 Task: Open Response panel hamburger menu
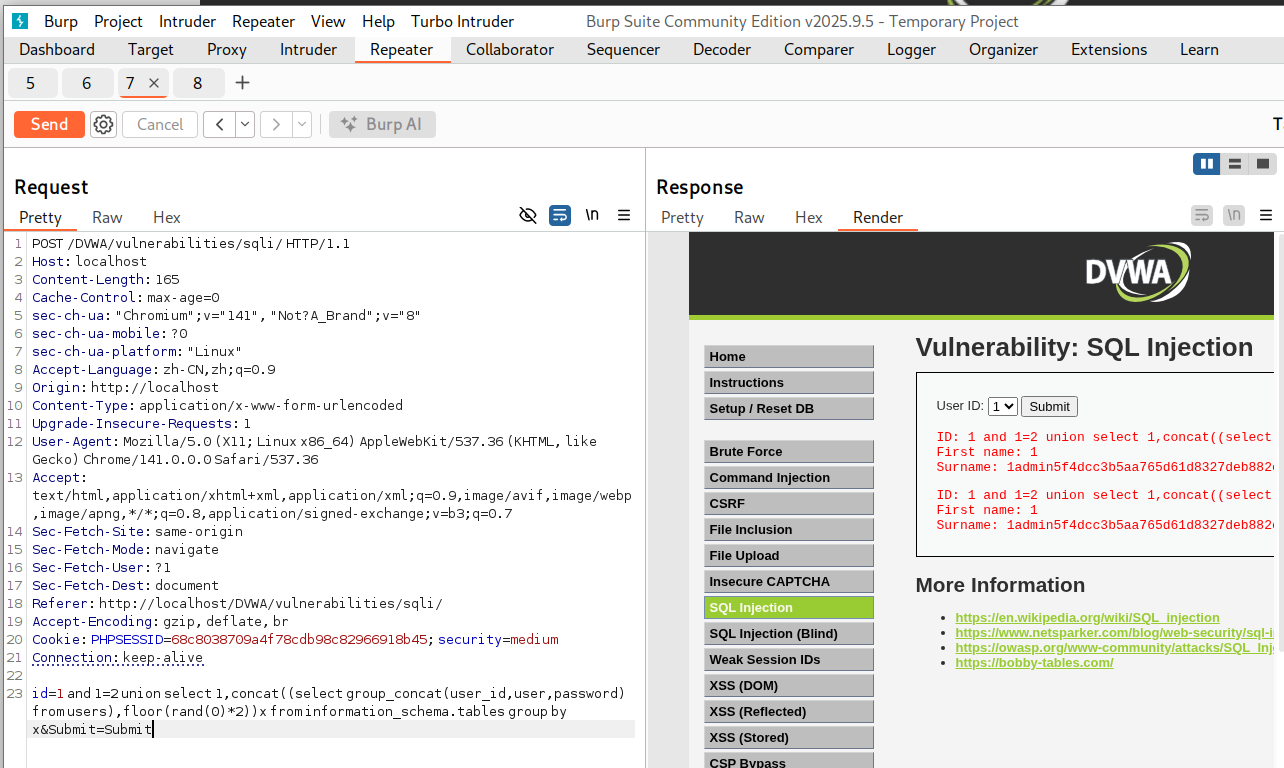[1266, 215]
